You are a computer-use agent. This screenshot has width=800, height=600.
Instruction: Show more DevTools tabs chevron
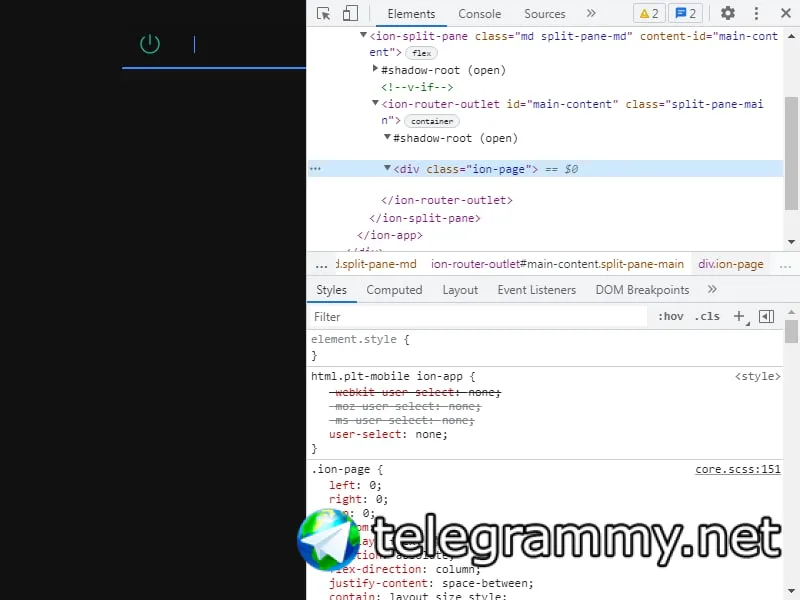tap(591, 13)
